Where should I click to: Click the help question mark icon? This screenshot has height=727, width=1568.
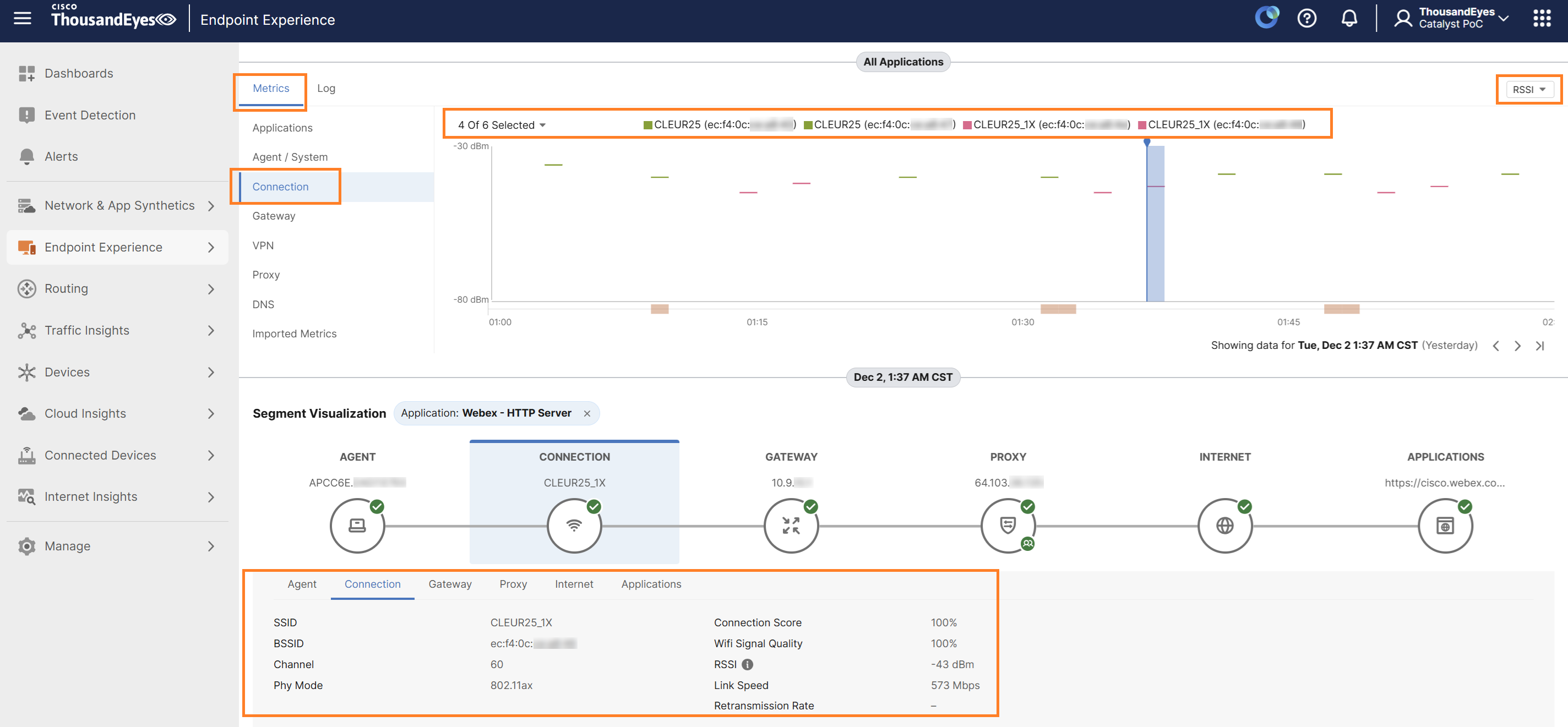(x=1306, y=19)
